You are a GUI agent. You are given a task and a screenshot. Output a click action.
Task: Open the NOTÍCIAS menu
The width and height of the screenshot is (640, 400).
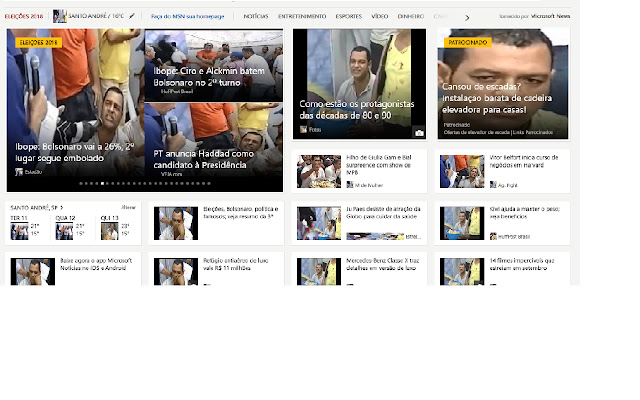tap(256, 16)
